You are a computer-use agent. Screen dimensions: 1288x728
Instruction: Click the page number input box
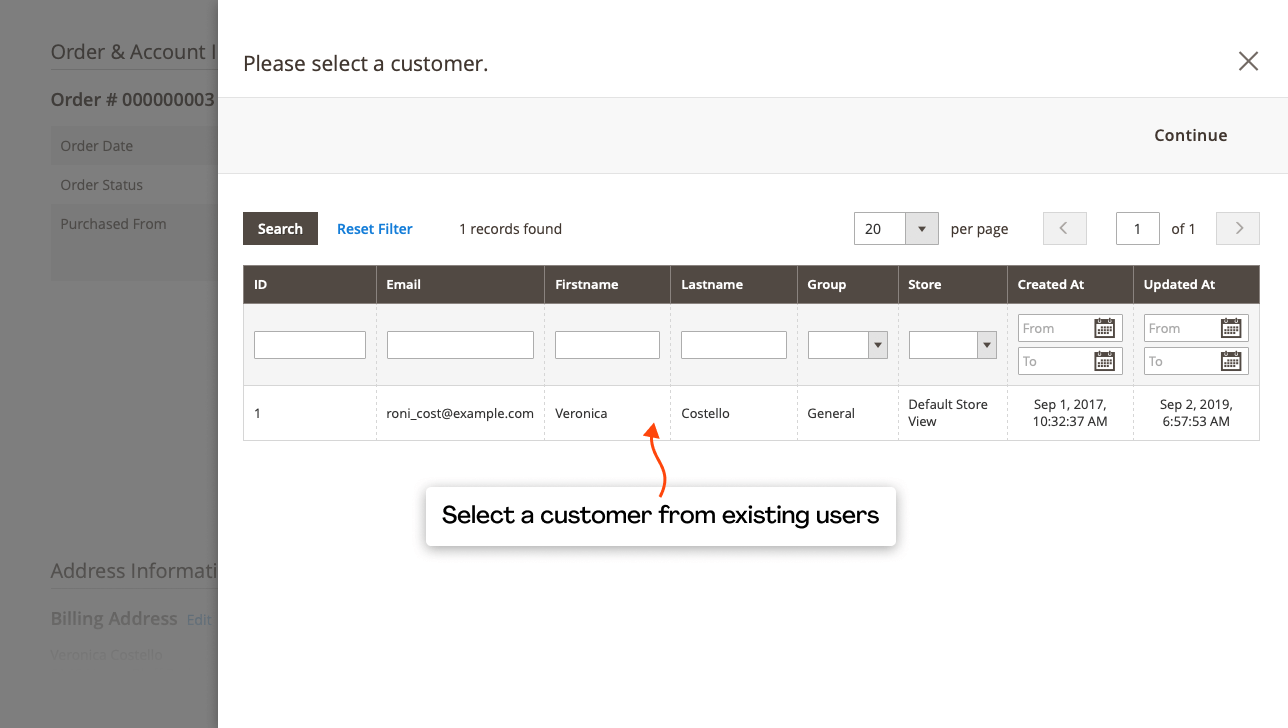click(1137, 228)
